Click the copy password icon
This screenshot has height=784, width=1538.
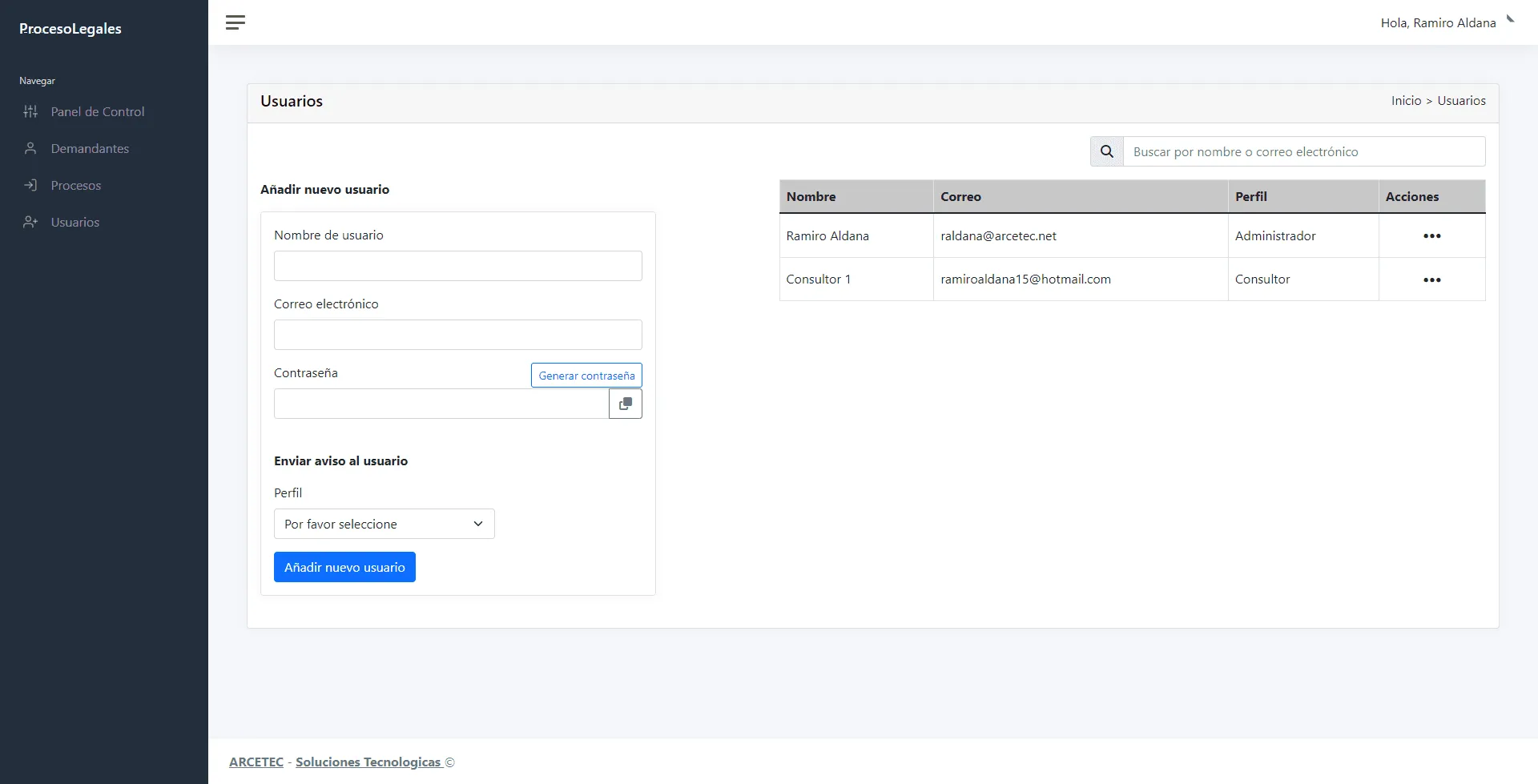point(625,404)
